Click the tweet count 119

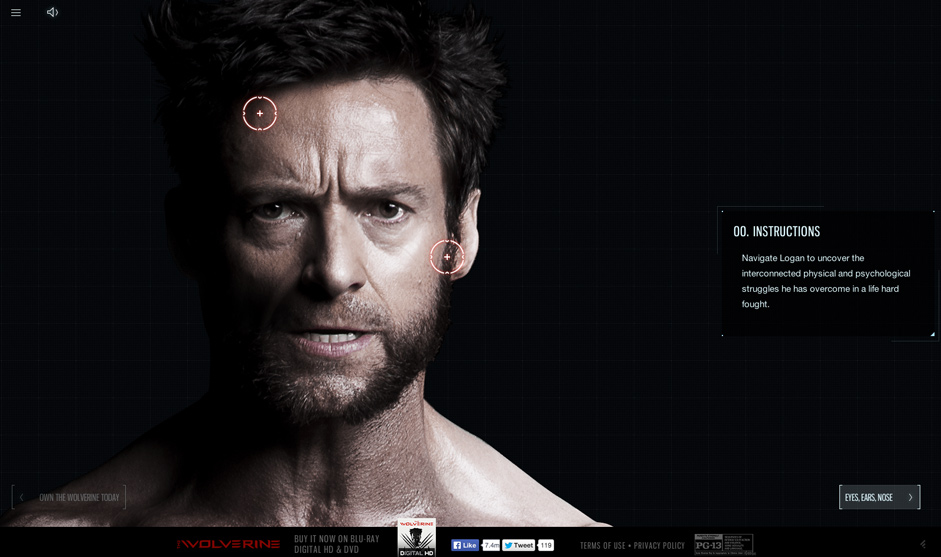(x=546, y=545)
